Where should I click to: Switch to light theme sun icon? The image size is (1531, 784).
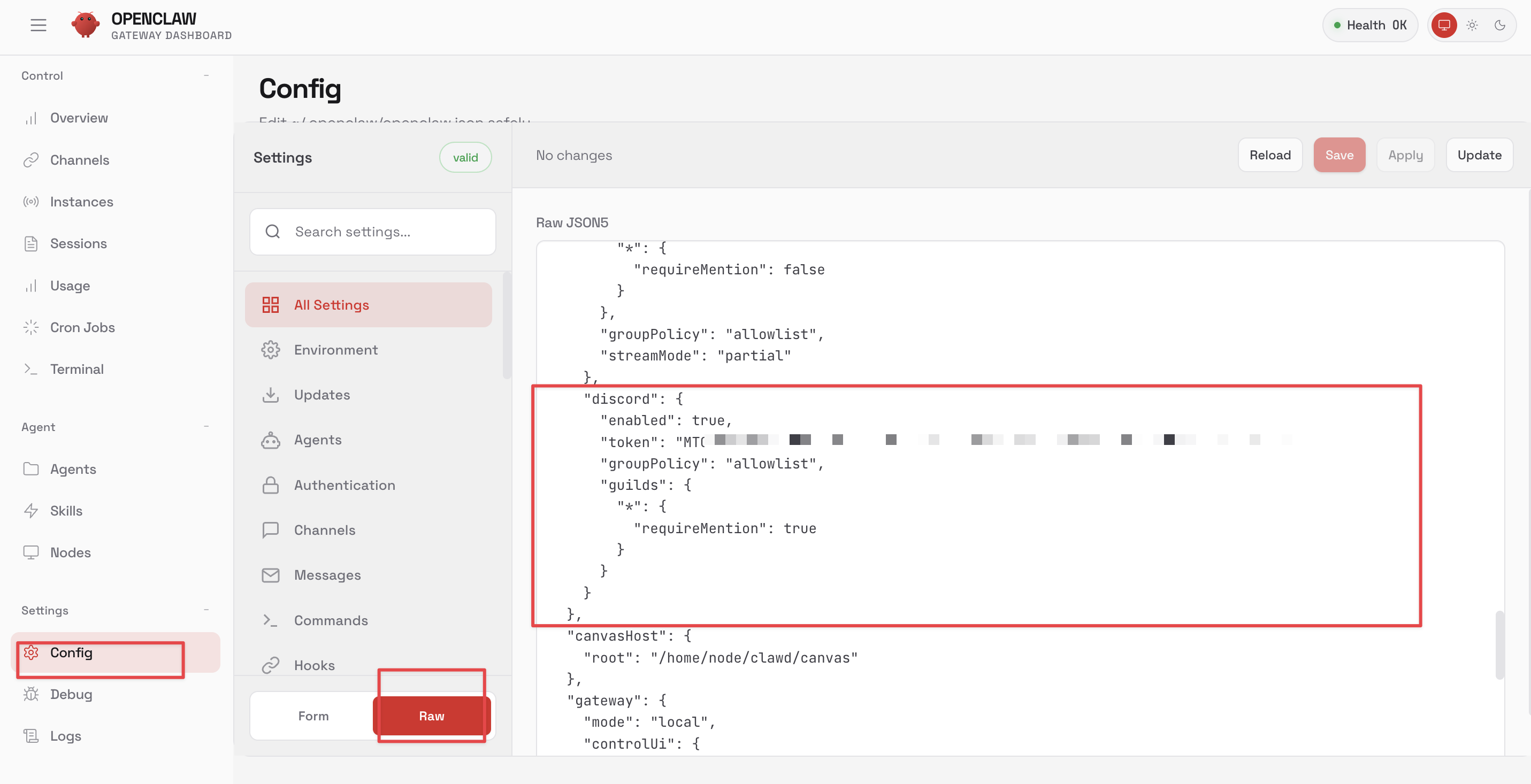pos(1472,25)
